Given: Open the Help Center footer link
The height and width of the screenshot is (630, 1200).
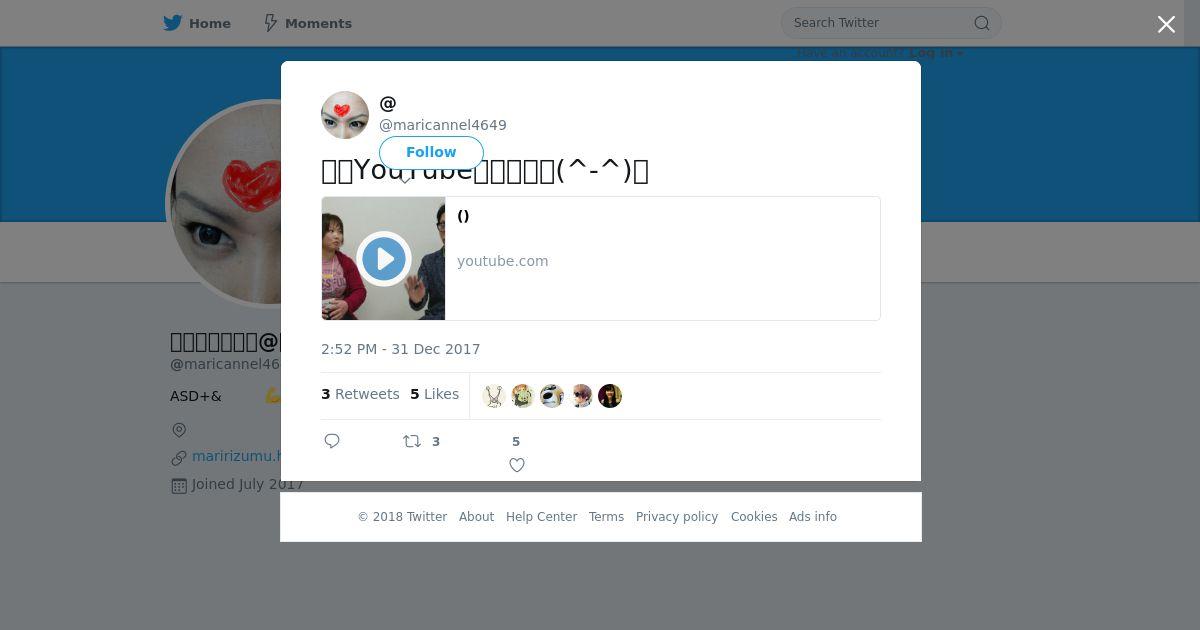Looking at the screenshot, I should [541, 517].
